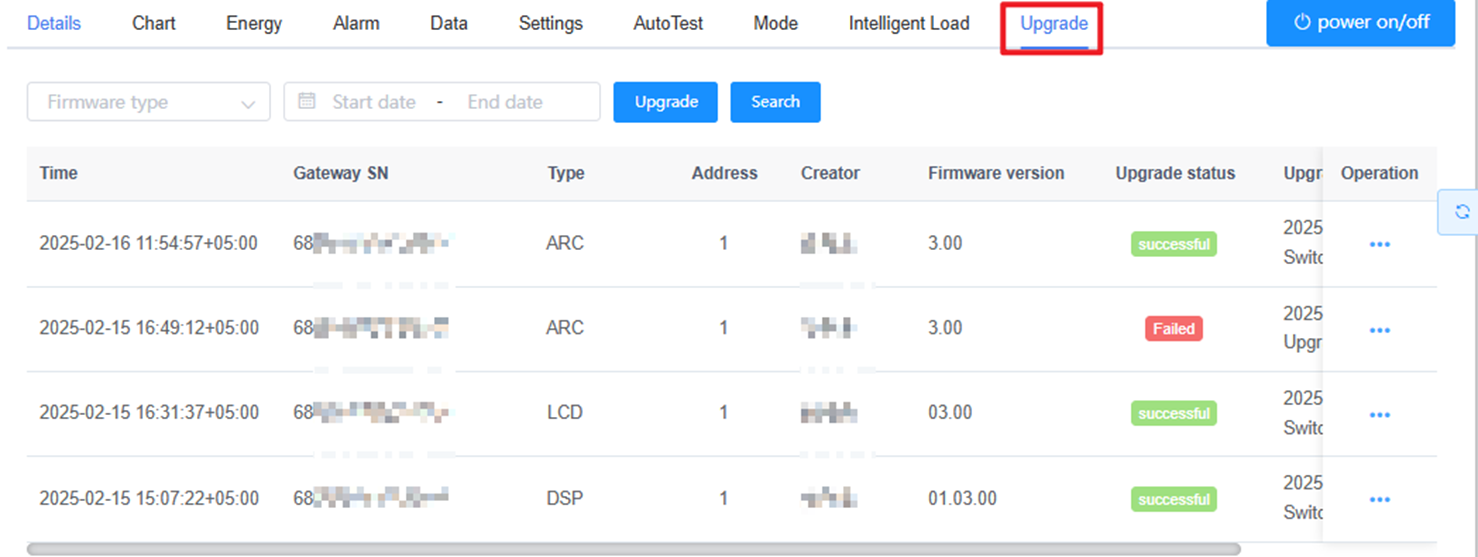
Task: Click the time 2025-02-16 11:54:57+05:00
Action: tap(149, 243)
